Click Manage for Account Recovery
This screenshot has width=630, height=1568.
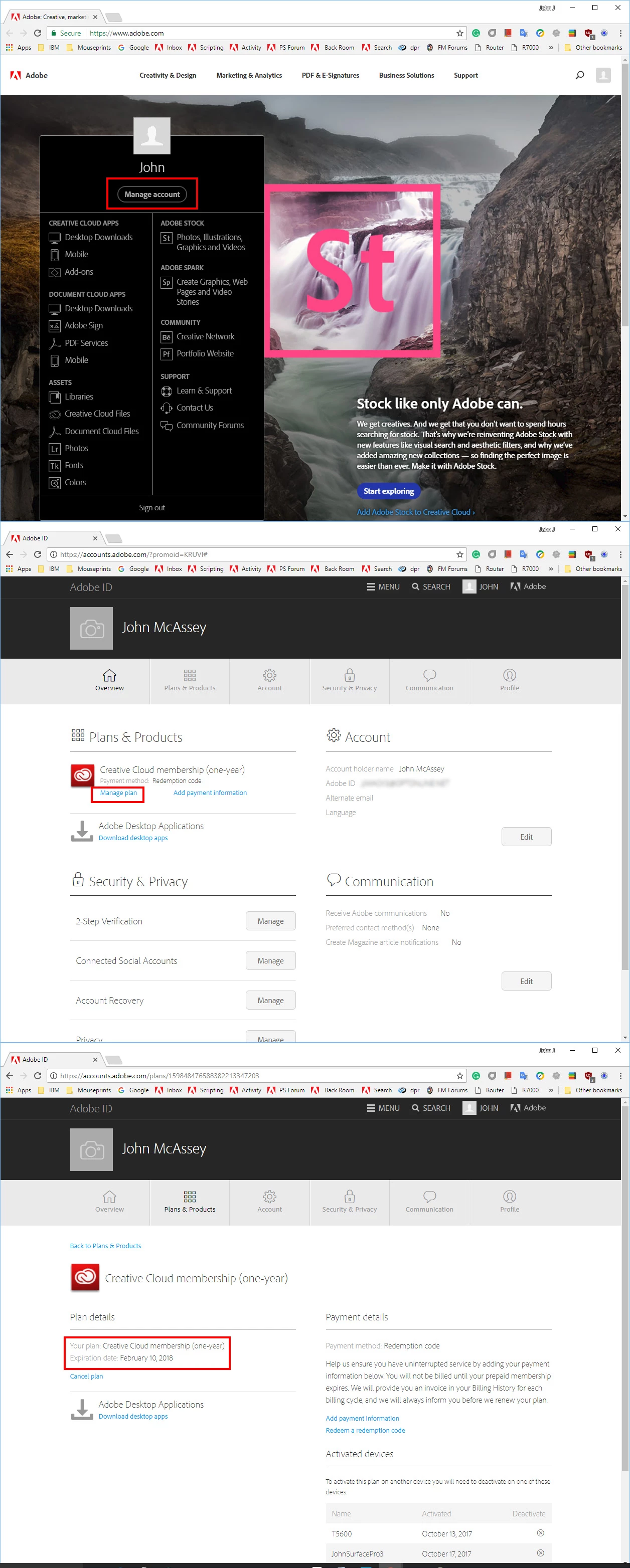270,1000
